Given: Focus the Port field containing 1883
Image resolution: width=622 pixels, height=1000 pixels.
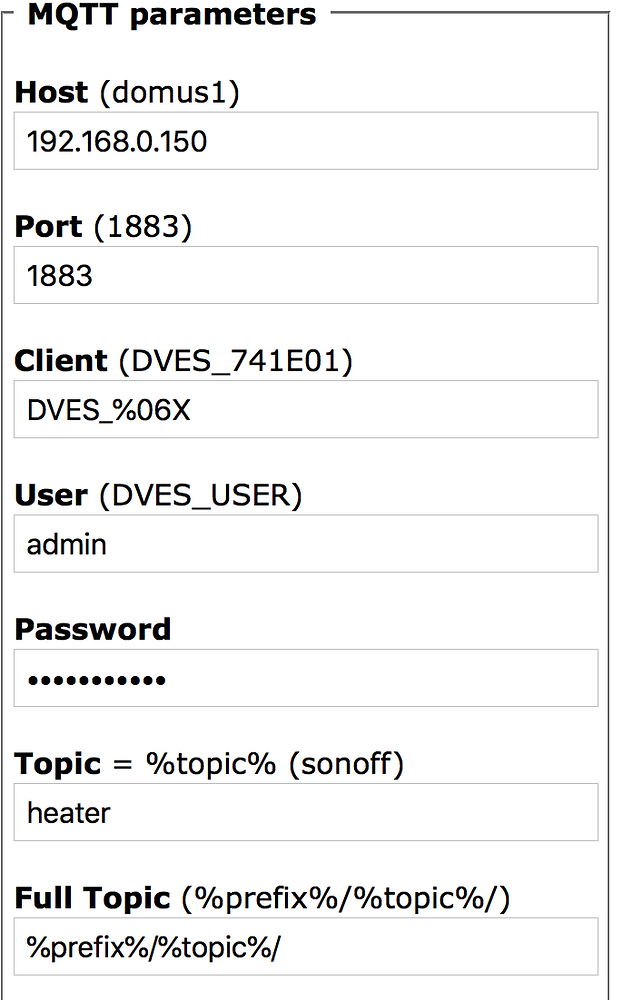Looking at the screenshot, I should pyautogui.click(x=306, y=276).
